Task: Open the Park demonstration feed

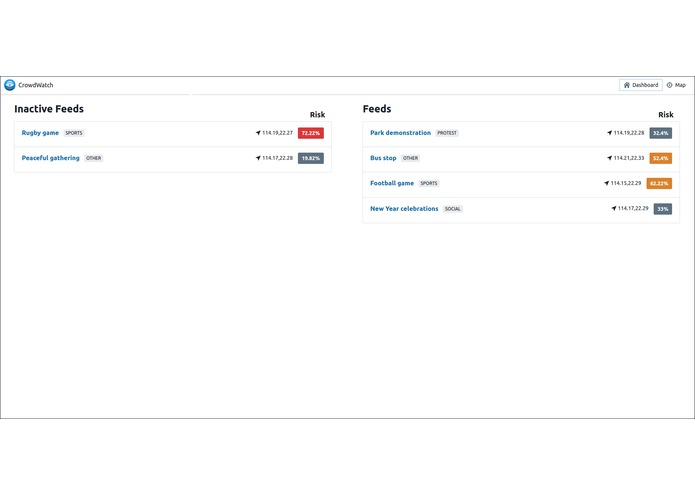Action: point(400,133)
